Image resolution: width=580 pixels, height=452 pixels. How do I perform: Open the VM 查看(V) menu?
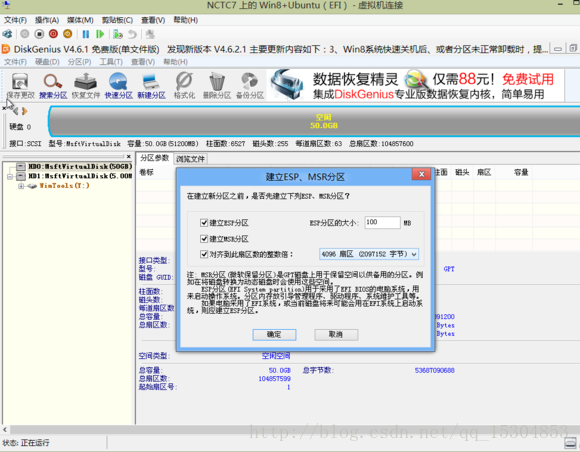coord(153,20)
